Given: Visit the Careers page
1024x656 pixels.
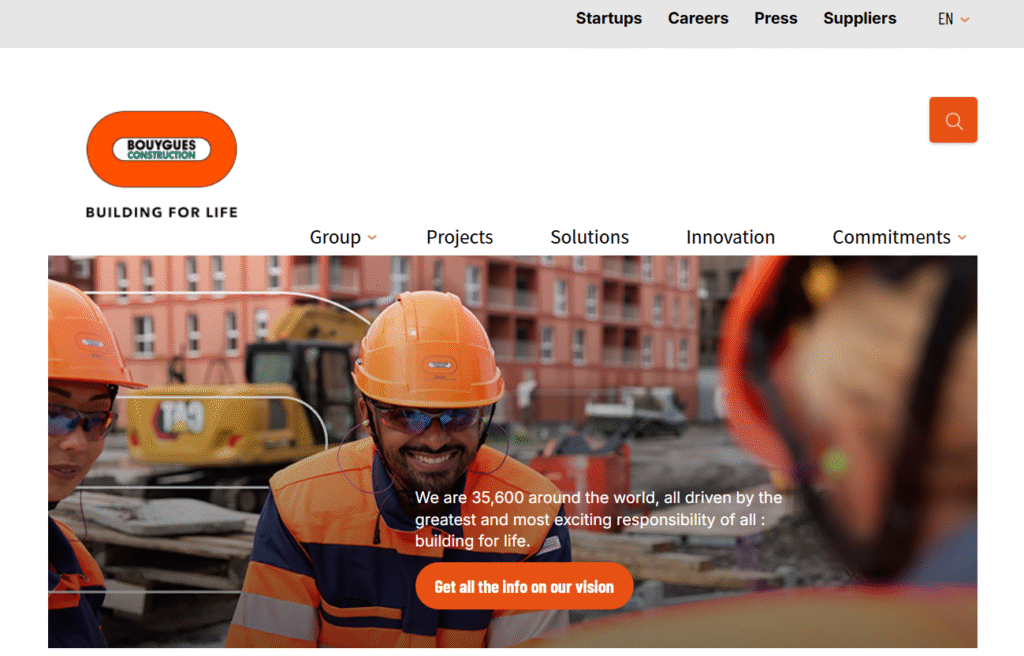Looking at the screenshot, I should pyautogui.click(x=697, y=18).
